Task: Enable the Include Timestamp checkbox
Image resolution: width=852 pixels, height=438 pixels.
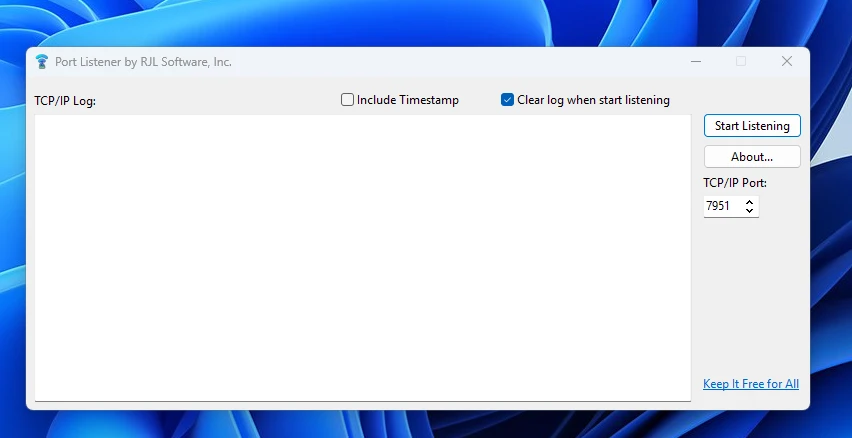Action: coord(348,100)
